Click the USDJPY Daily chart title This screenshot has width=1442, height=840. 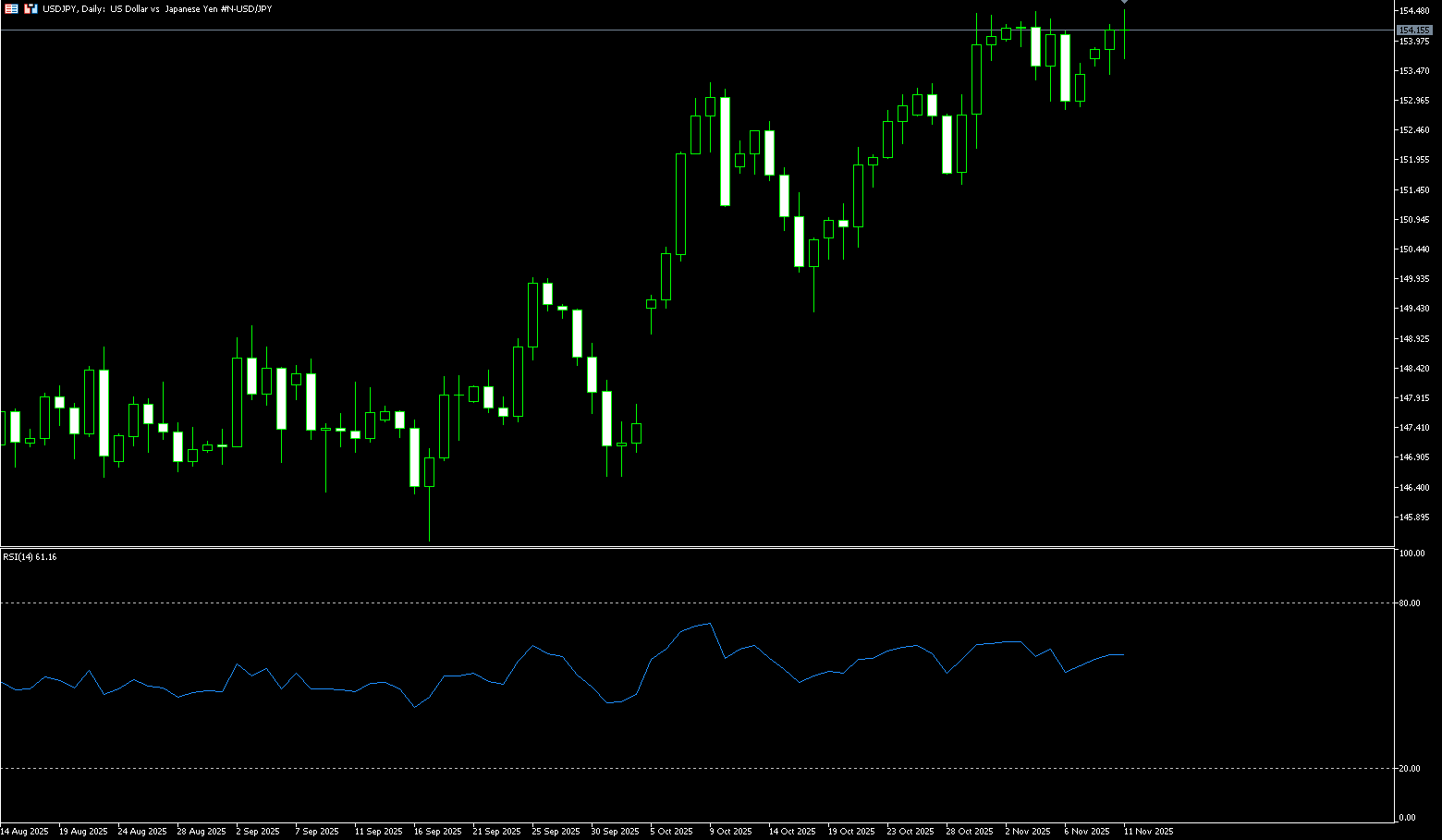(157, 8)
